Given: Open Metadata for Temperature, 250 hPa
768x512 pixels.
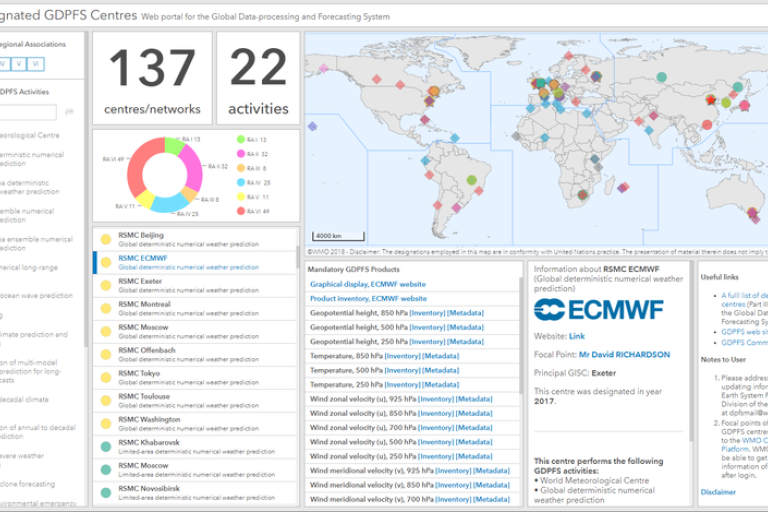Looking at the screenshot, I should click(x=440, y=385).
